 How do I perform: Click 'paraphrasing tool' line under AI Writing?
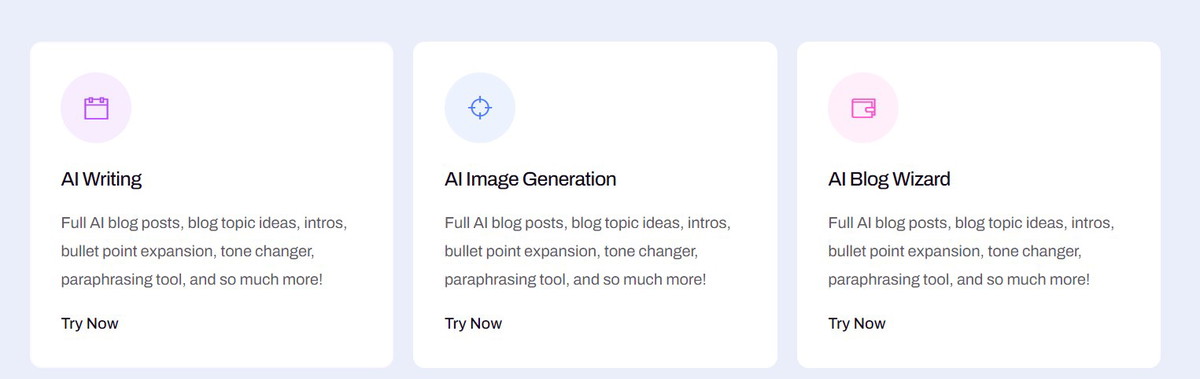192,280
